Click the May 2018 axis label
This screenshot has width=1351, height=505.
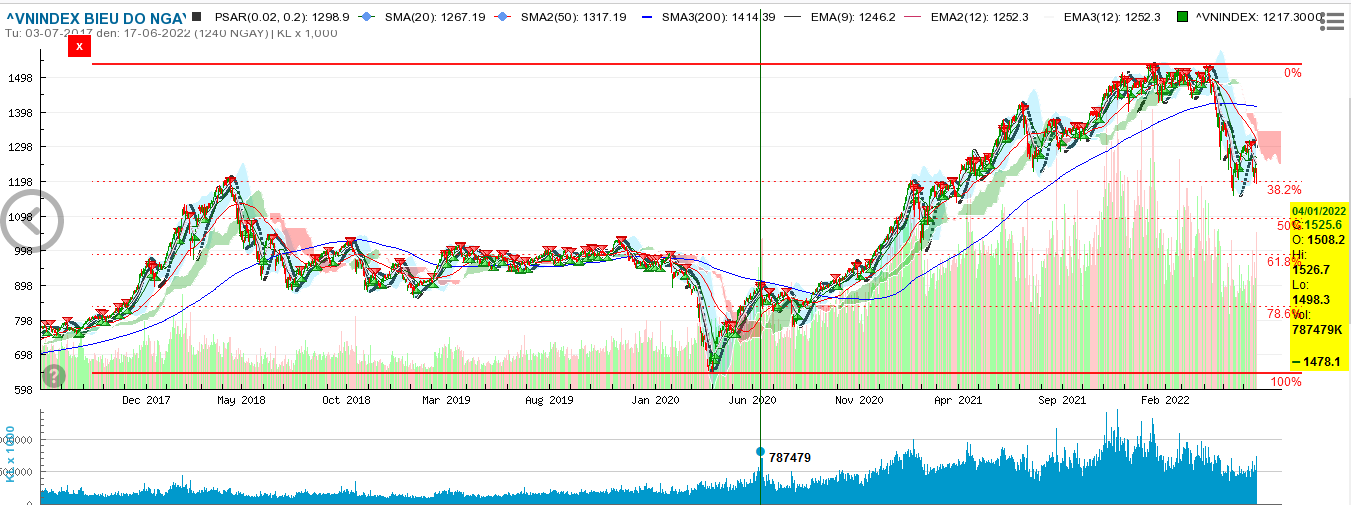click(240, 400)
